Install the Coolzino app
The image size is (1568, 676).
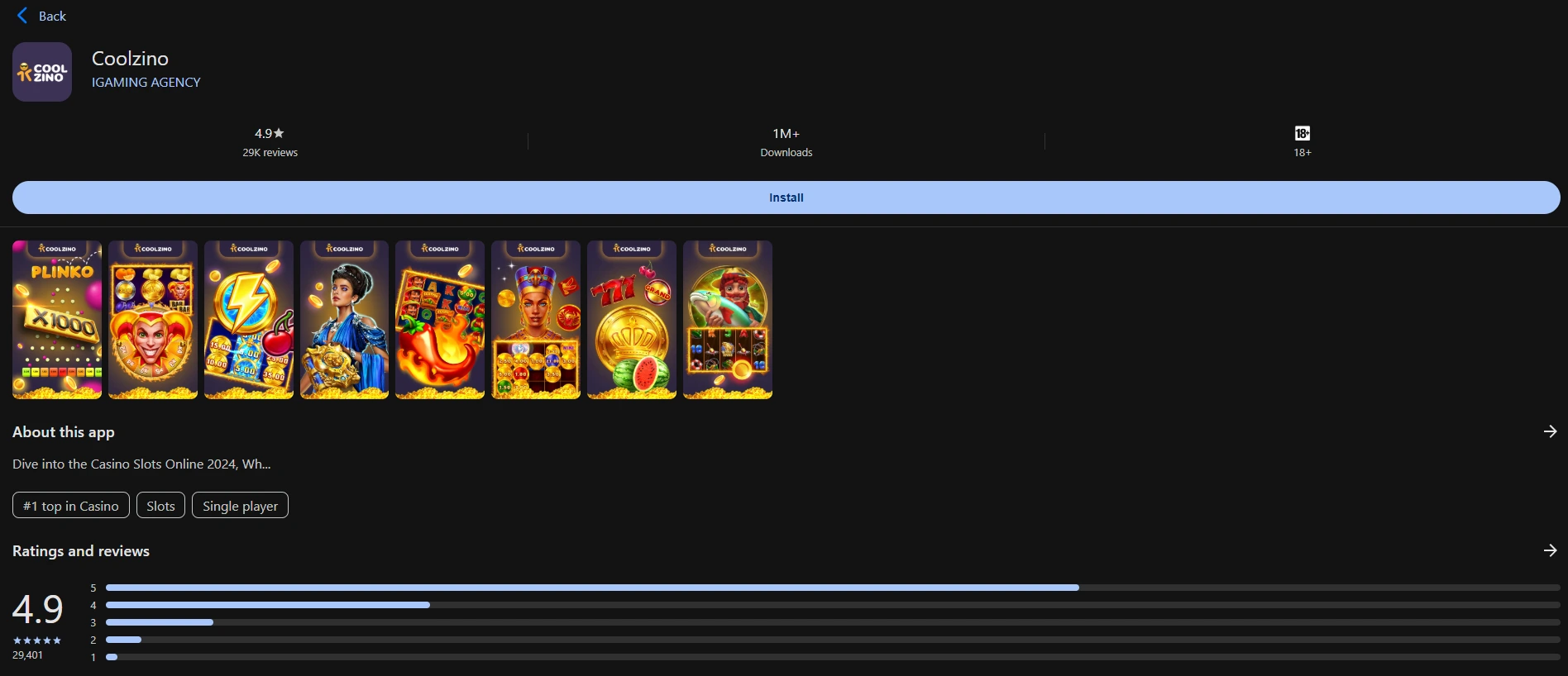tap(786, 198)
